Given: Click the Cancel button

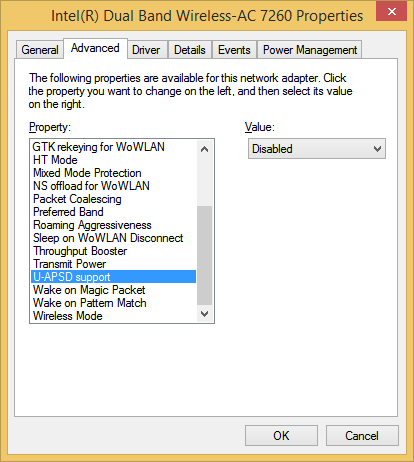Looking at the screenshot, I should point(362,435).
